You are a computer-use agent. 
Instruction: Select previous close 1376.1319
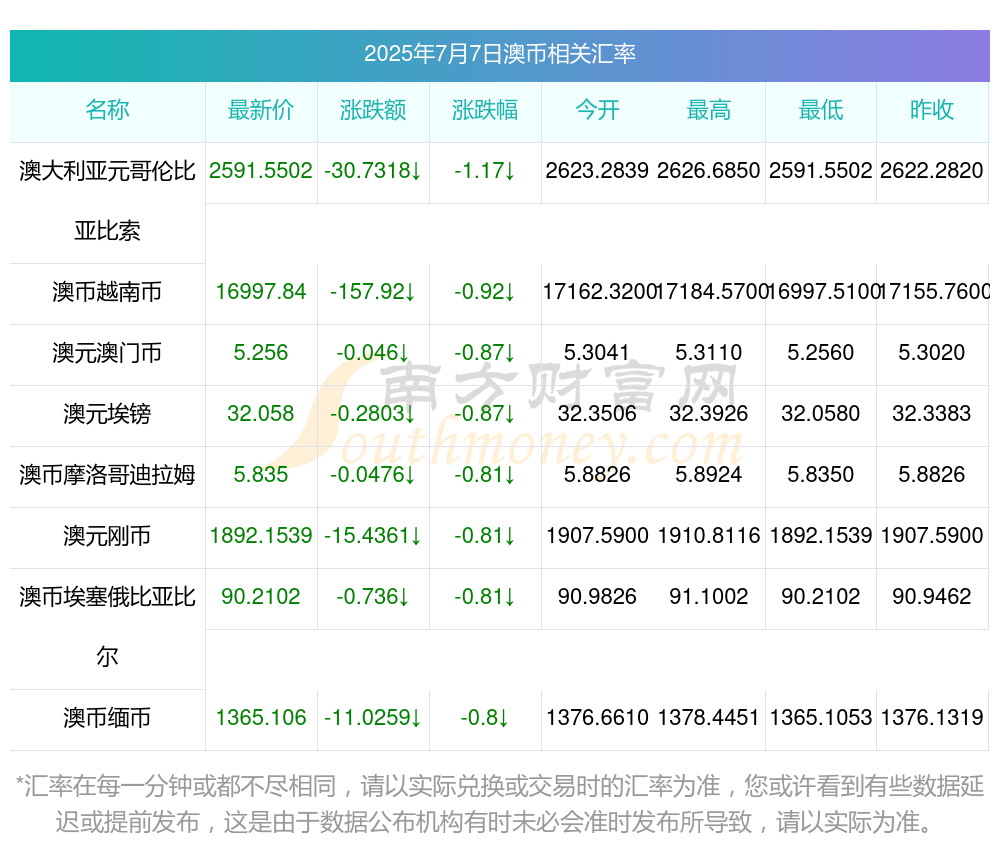coord(932,717)
